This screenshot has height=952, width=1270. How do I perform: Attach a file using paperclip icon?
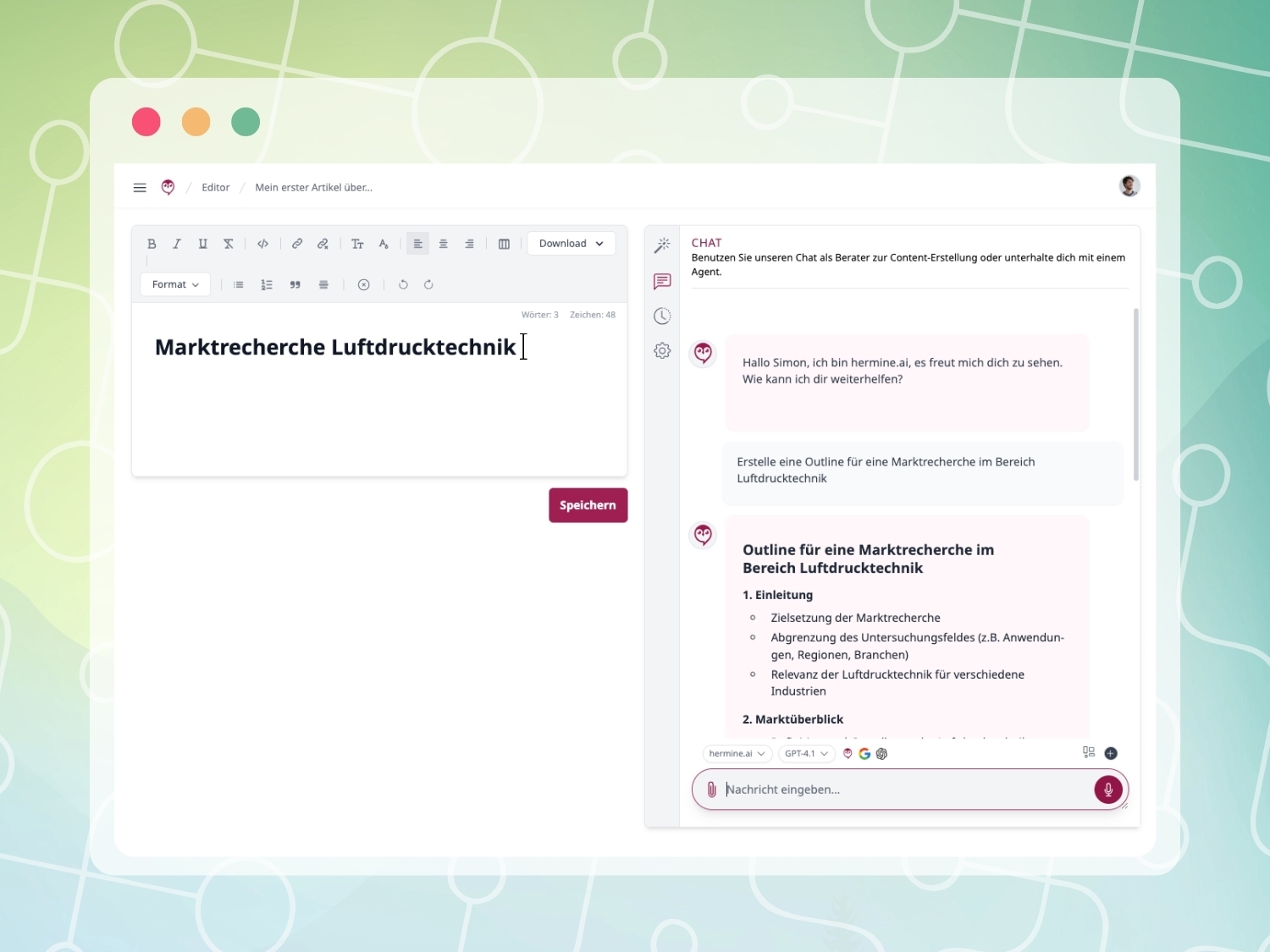click(712, 790)
